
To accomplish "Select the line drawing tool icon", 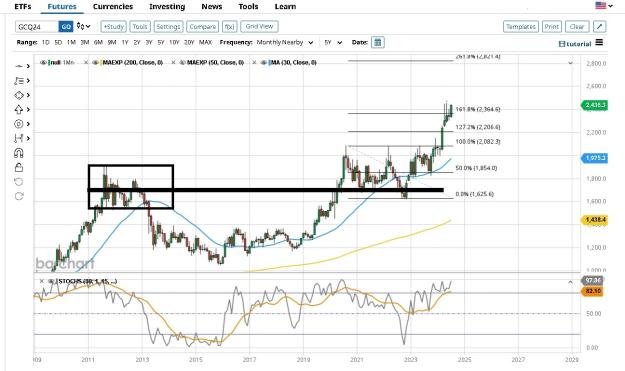I will 19,66.
